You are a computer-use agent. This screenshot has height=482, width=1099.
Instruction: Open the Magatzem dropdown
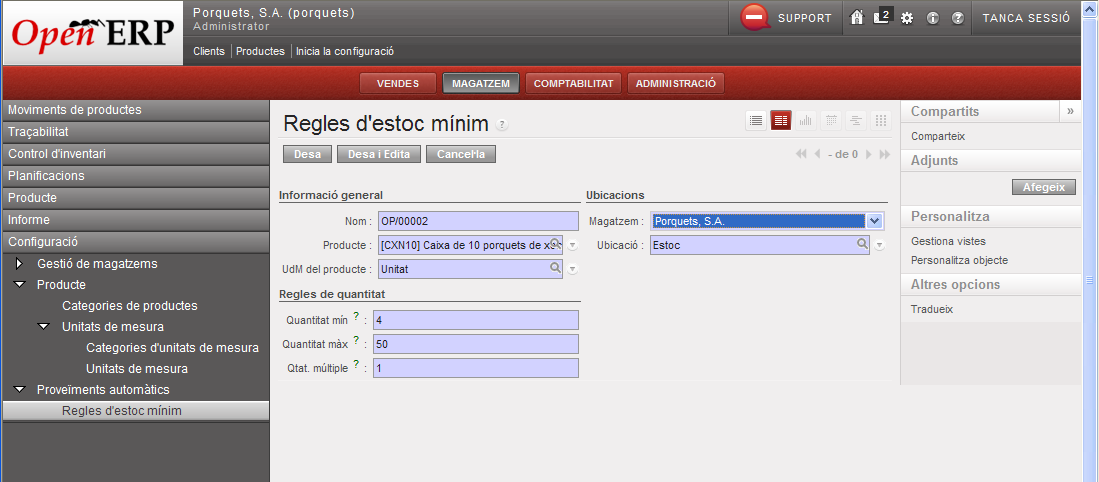(x=874, y=221)
